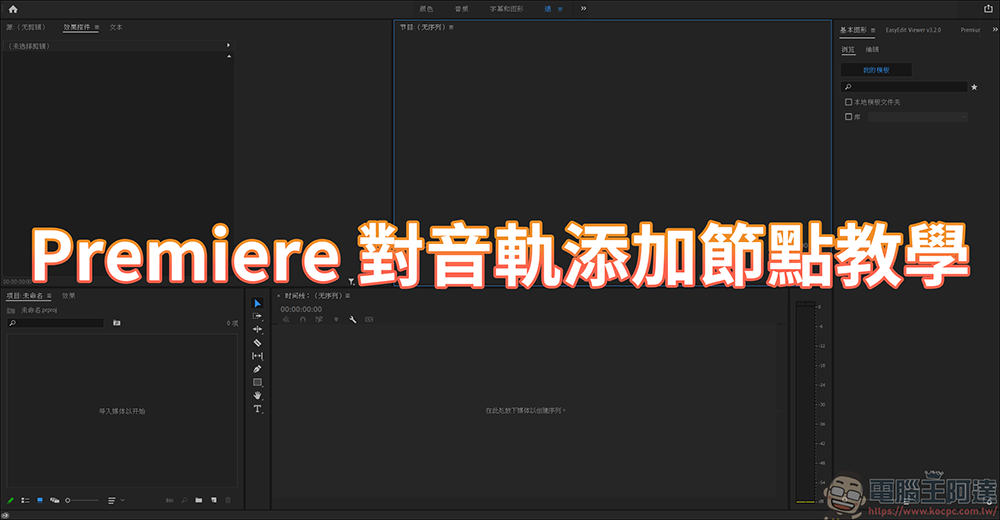Open EasyEdit Viewer v3.2.0 tab
Viewport: 1000px width, 520px height.
tap(913, 30)
